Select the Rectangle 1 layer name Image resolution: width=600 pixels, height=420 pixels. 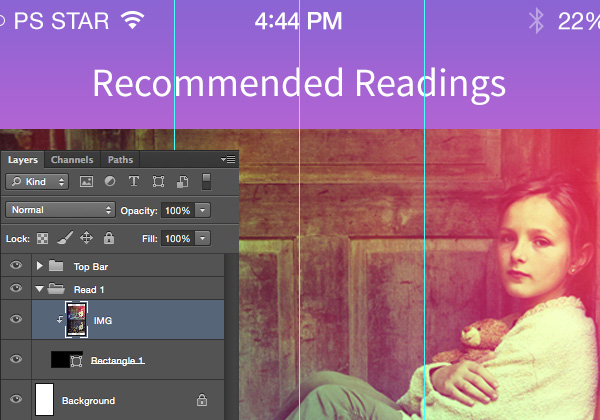pyautogui.click(x=117, y=360)
